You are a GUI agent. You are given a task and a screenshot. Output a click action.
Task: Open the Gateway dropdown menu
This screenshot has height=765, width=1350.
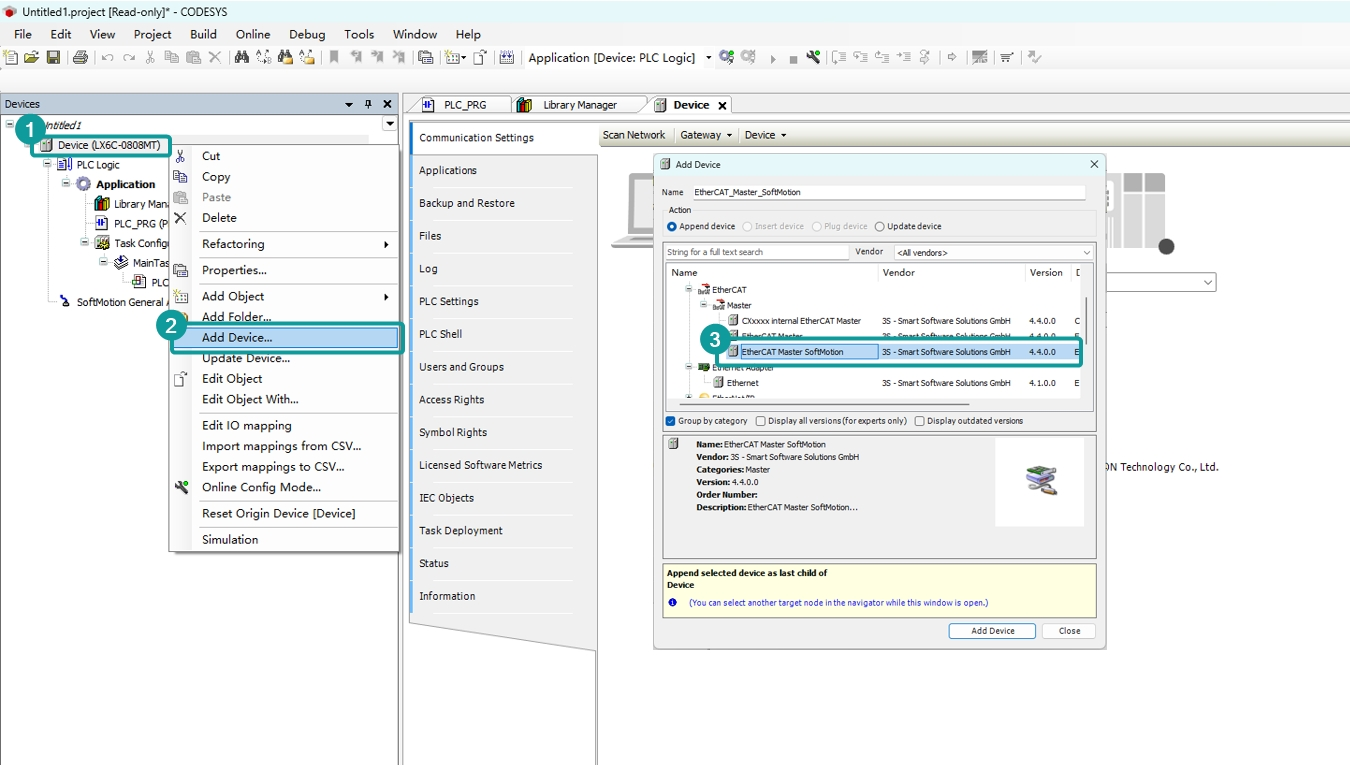706,135
